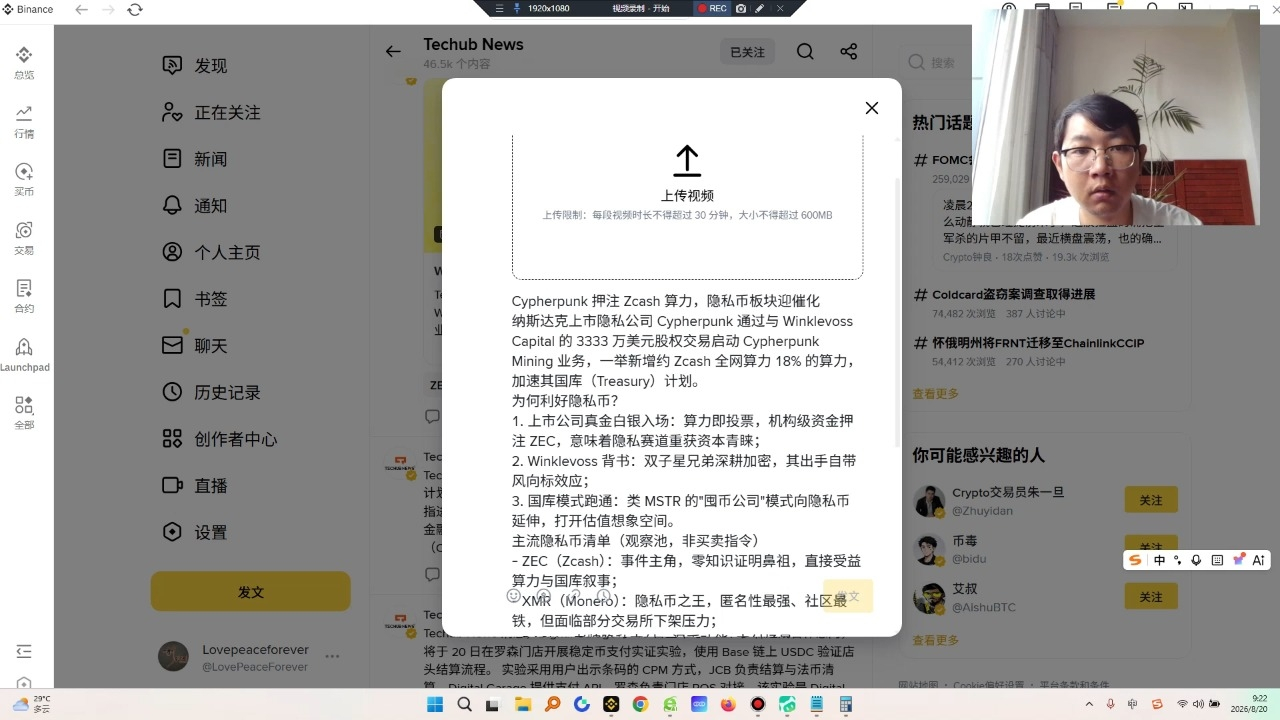Open 全部 all apps in sidebar

pos(24,413)
